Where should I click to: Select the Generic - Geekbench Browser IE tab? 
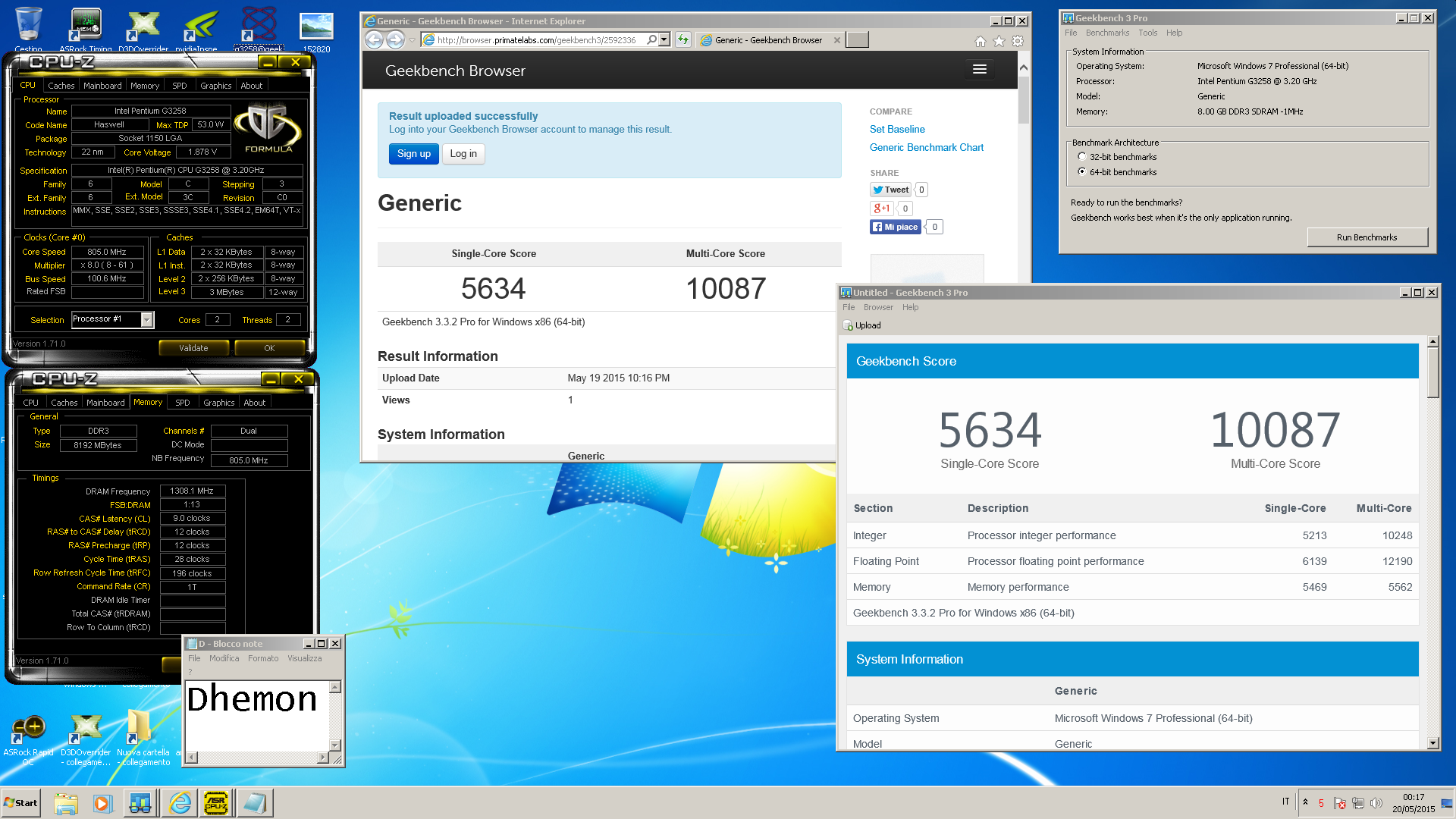(x=768, y=40)
